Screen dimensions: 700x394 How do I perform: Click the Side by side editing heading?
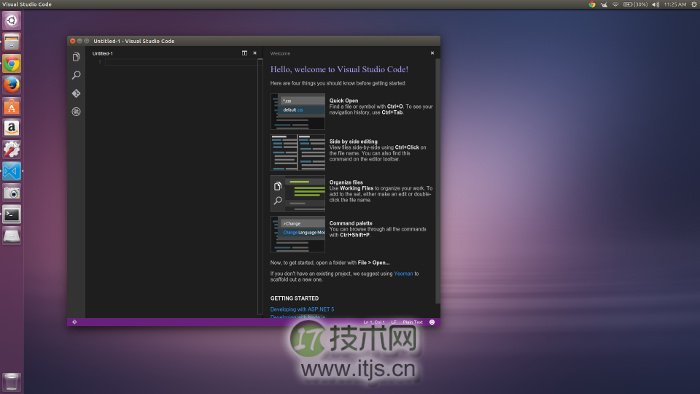click(x=353, y=141)
